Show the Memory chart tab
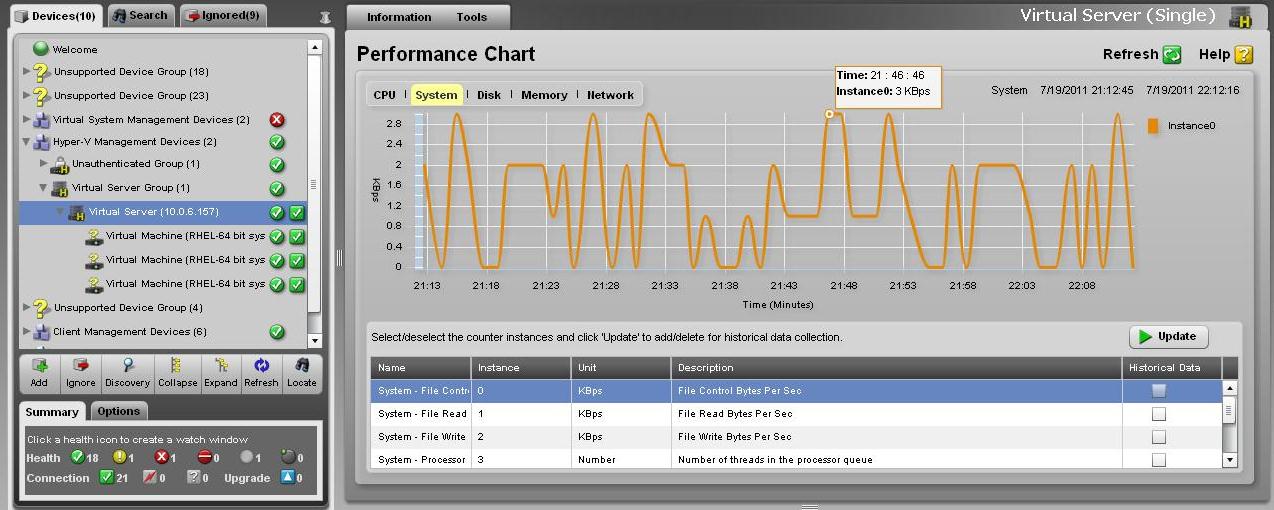Viewport: 1274px width, 510px height. point(544,95)
